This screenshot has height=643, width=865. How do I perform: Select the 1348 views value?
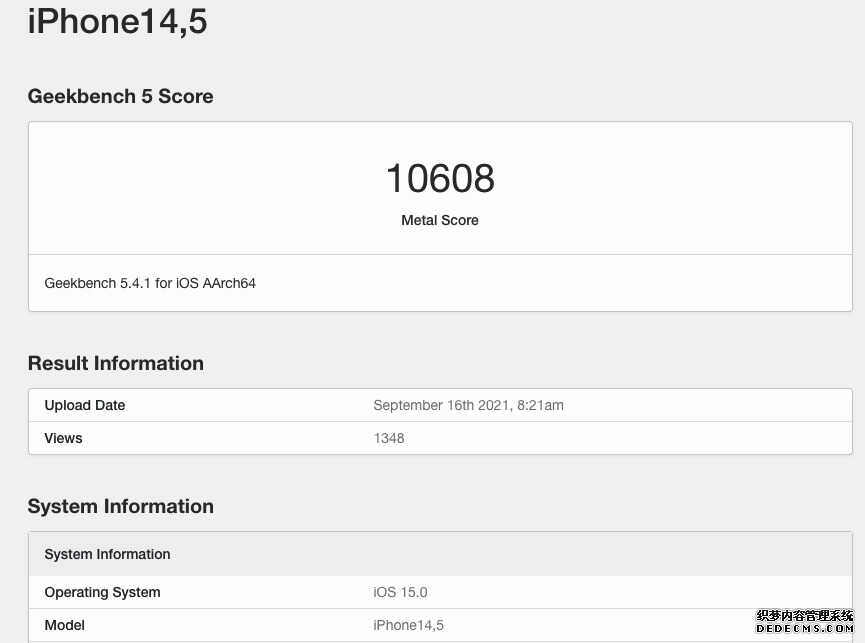point(389,438)
